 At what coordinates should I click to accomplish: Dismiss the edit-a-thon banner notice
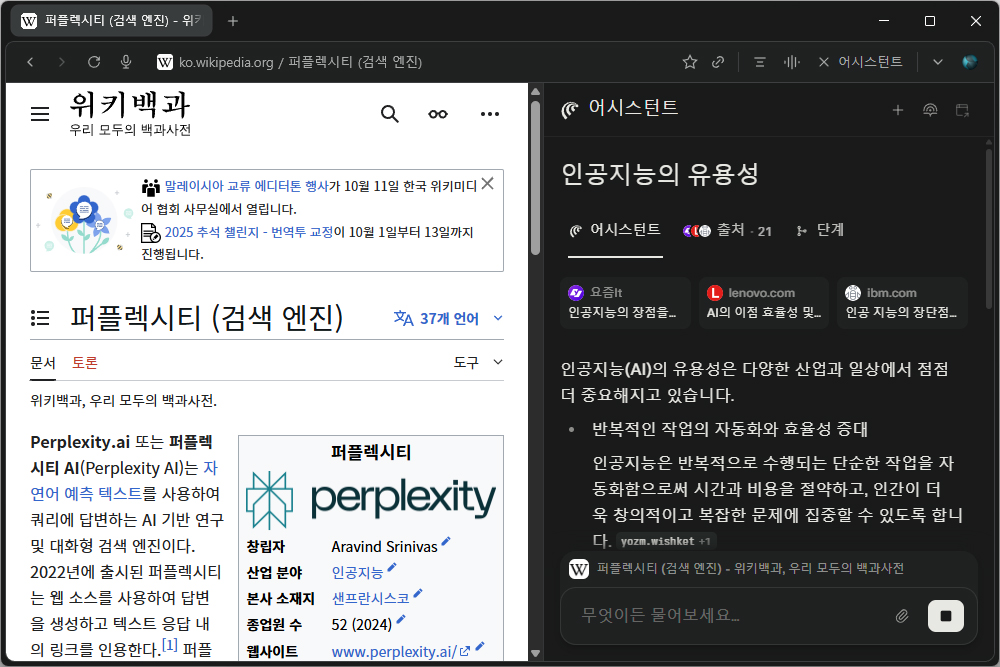488,184
